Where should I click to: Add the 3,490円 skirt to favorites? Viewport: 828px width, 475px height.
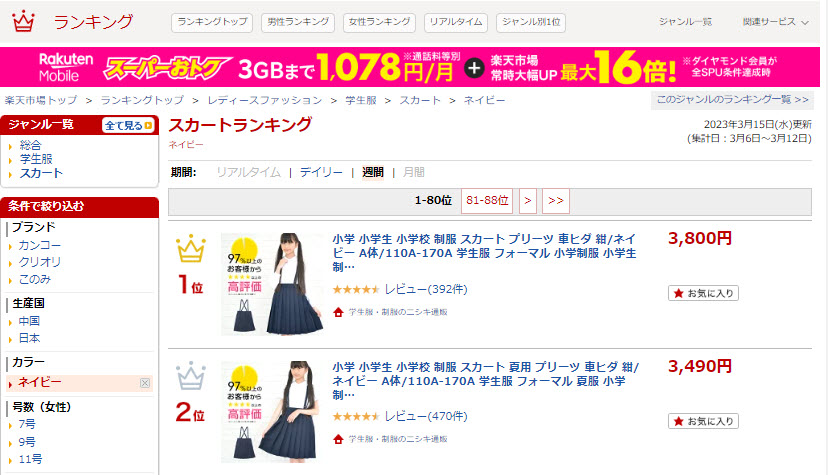[703, 421]
